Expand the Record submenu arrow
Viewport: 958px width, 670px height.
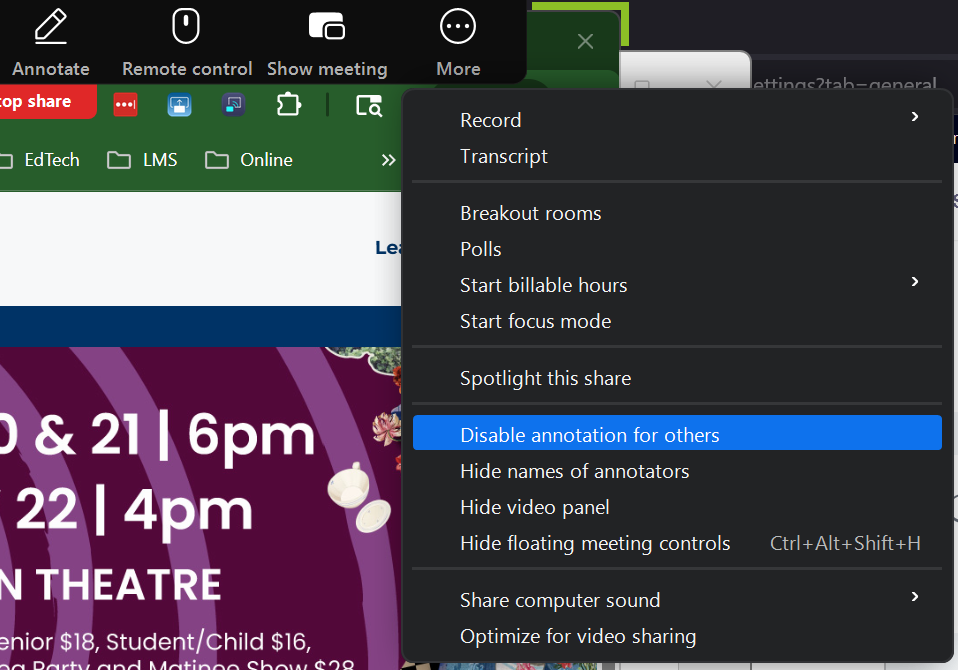pos(914,118)
